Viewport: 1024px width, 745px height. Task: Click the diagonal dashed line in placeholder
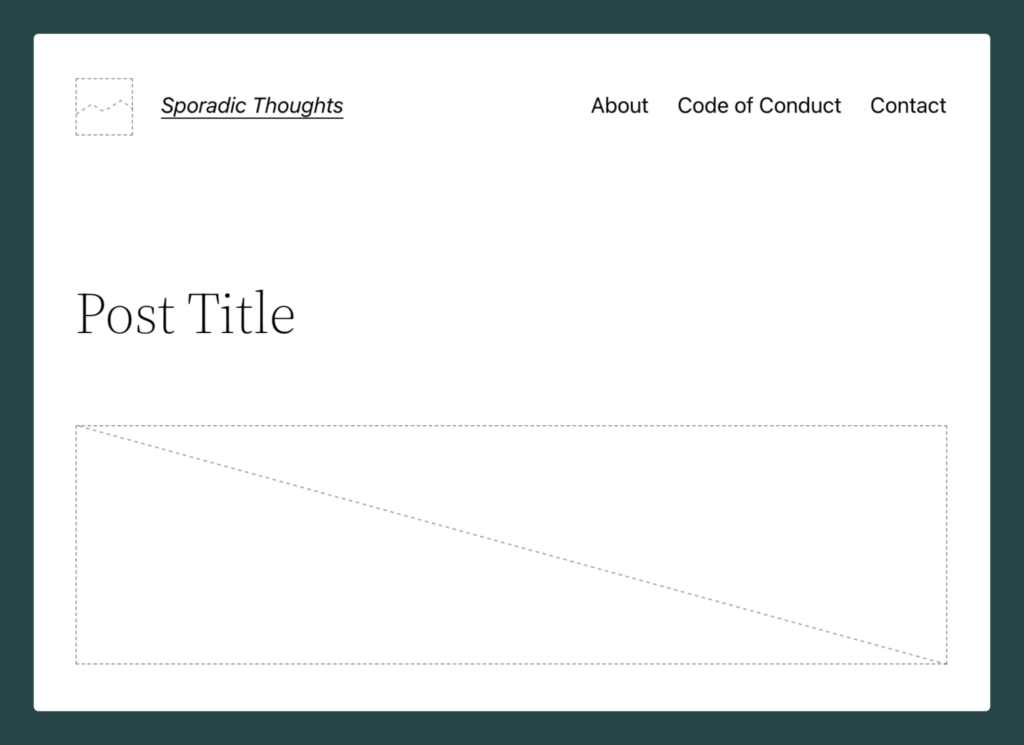point(511,545)
